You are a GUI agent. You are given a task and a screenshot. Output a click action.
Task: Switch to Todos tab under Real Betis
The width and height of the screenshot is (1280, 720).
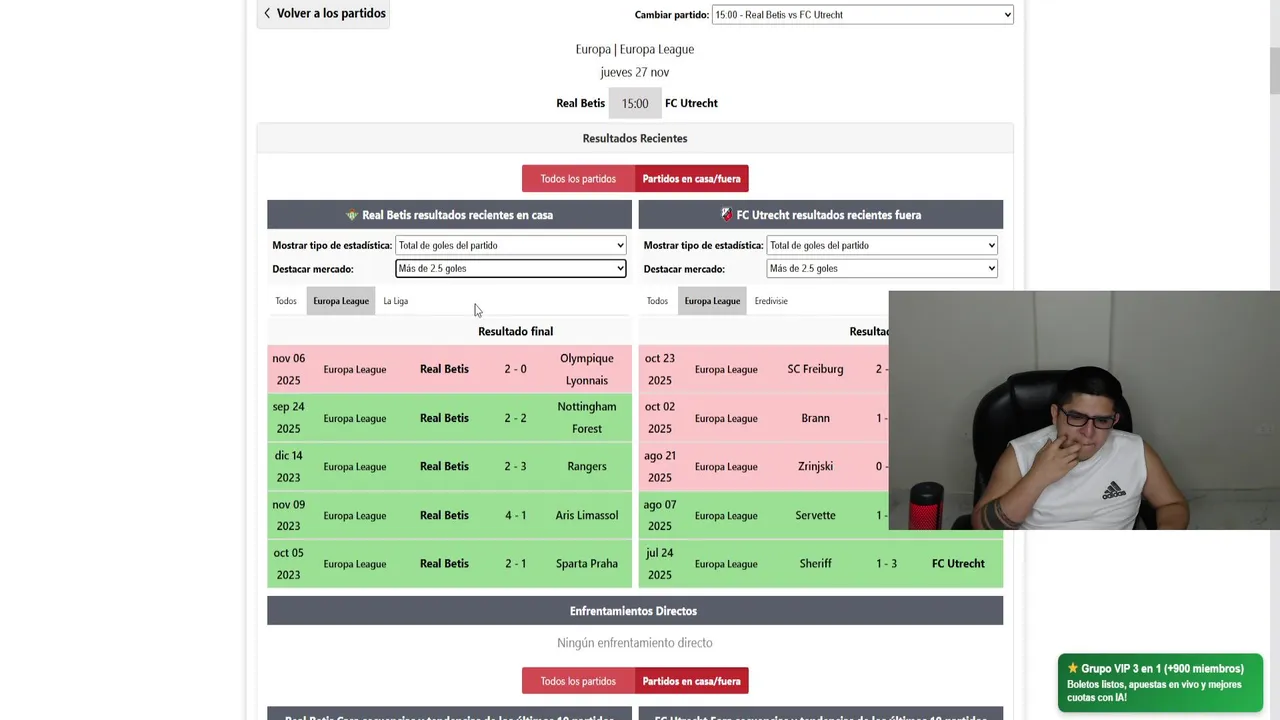[x=286, y=301]
